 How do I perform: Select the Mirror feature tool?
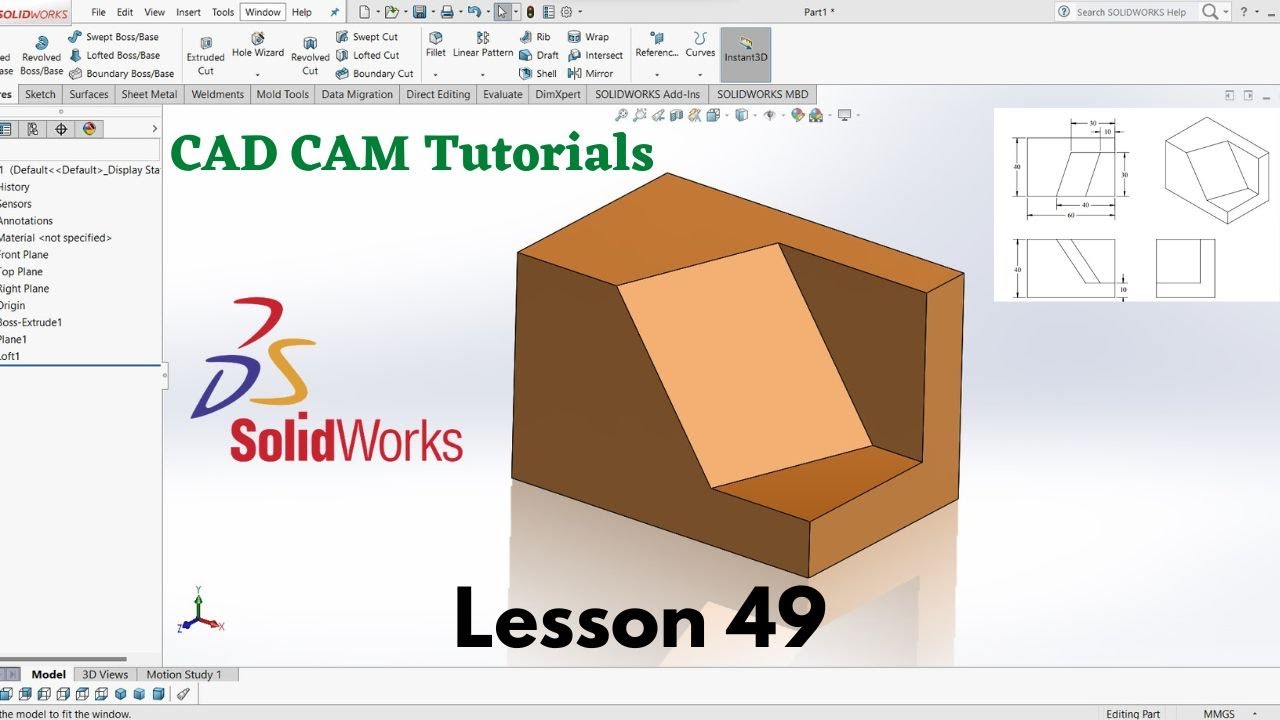590,73
